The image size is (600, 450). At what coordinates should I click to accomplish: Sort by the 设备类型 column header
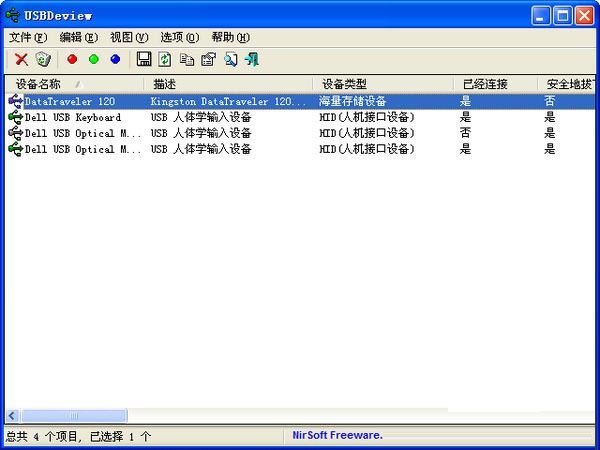coord(345,84)
